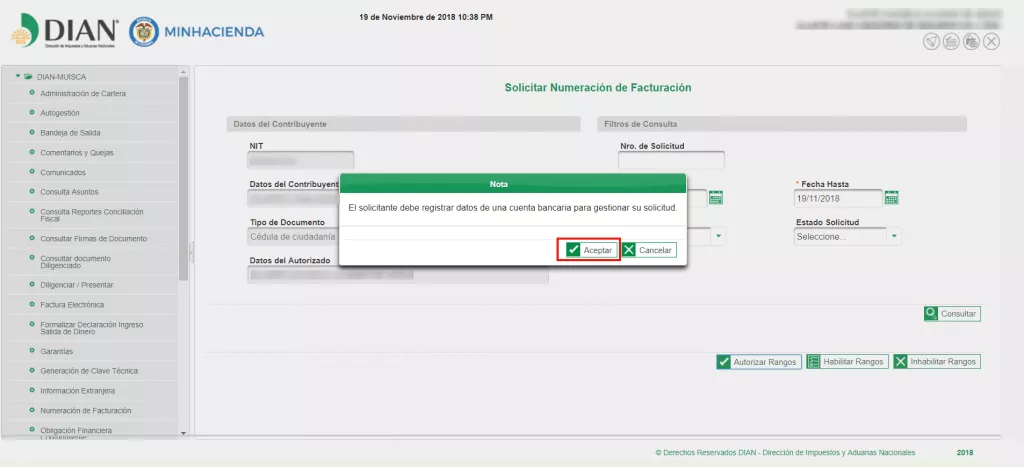
Task: Open the Fecha Hasta calendar picker
Action: [892, 198]
